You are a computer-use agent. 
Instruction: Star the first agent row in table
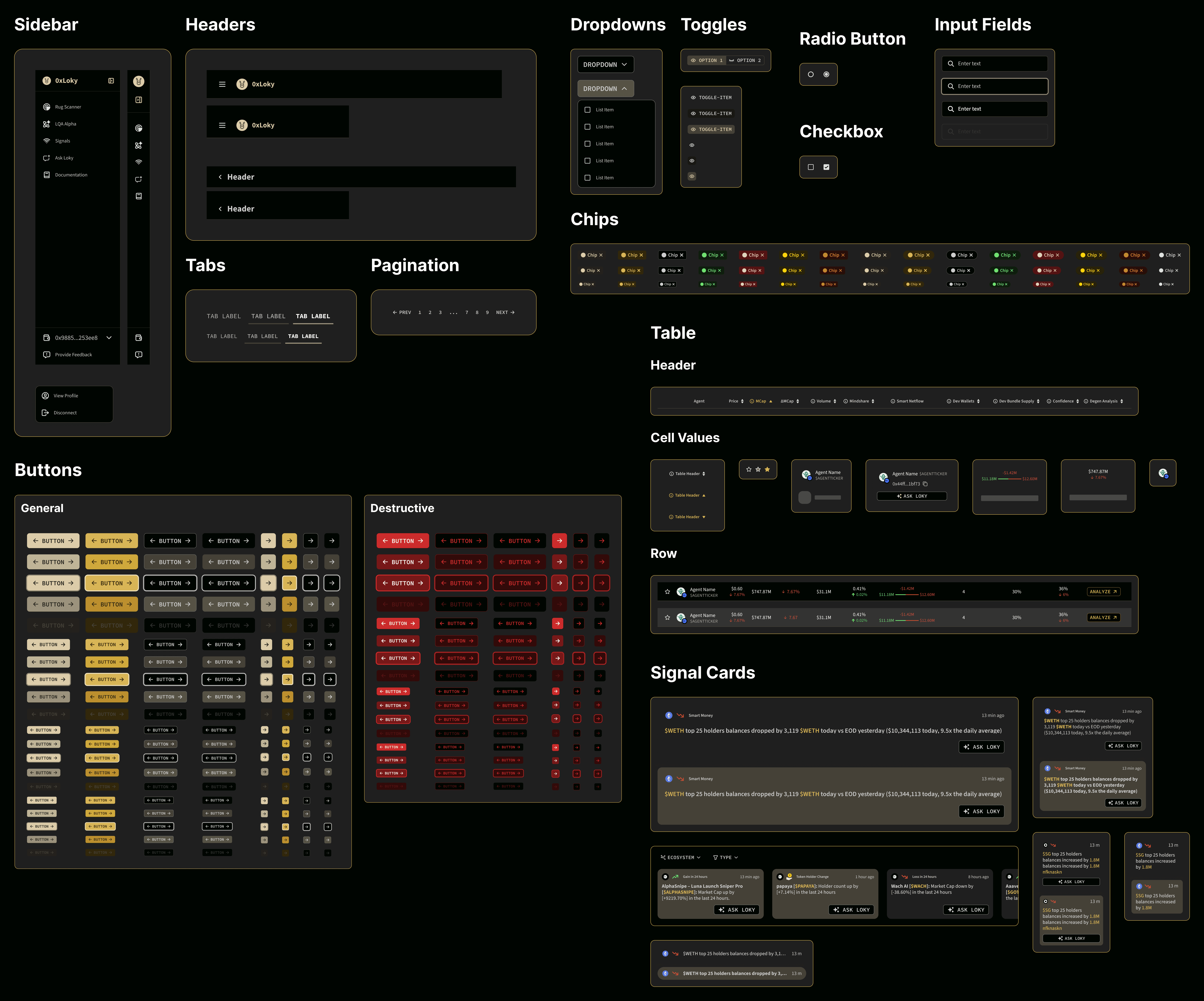(667, 592)
